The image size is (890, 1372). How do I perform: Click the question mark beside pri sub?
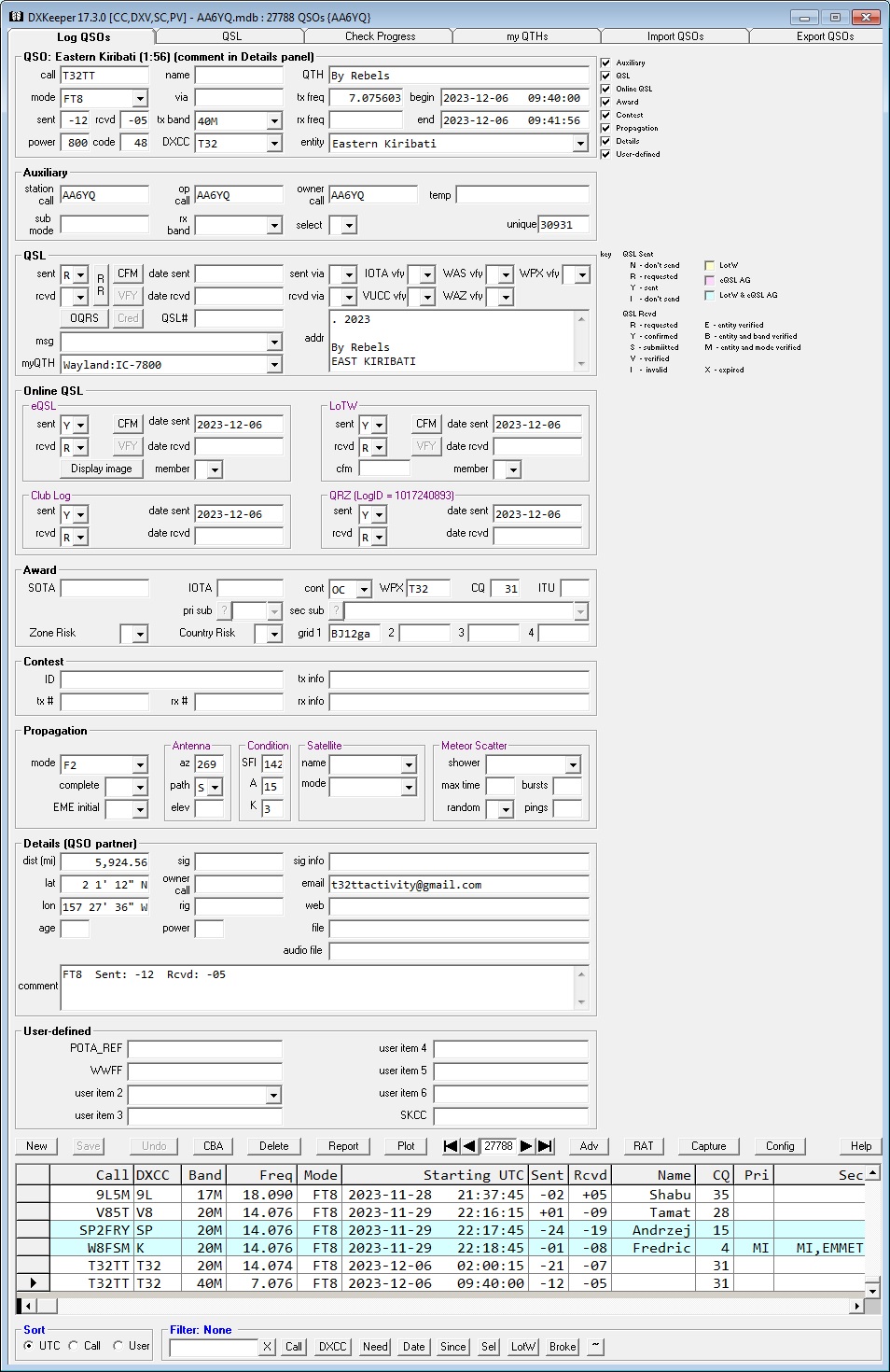click(224, 610)
